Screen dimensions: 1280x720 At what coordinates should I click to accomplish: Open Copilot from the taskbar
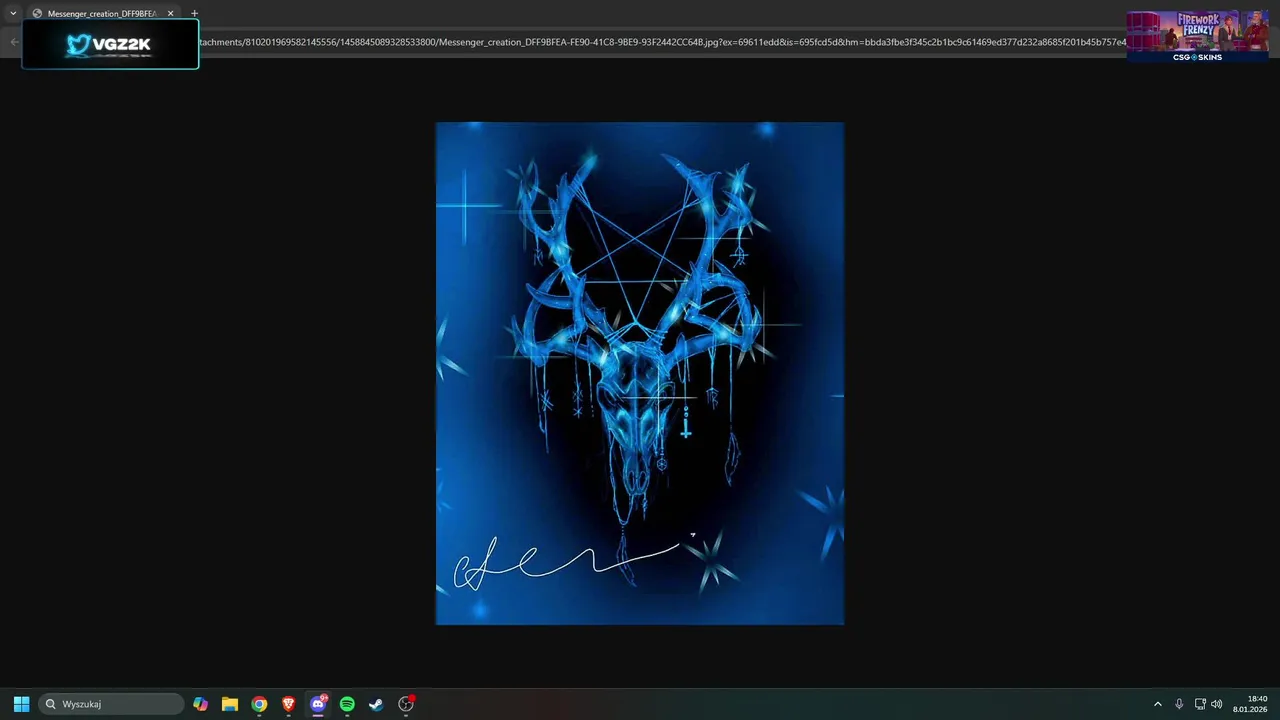(201, 704)
